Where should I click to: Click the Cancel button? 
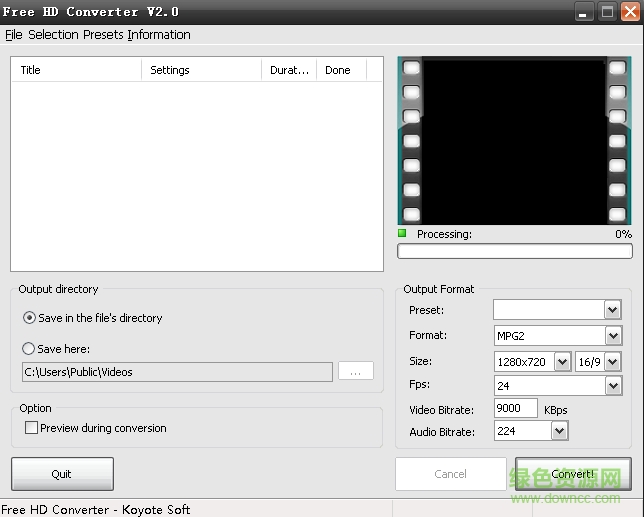tap(451, 474)
